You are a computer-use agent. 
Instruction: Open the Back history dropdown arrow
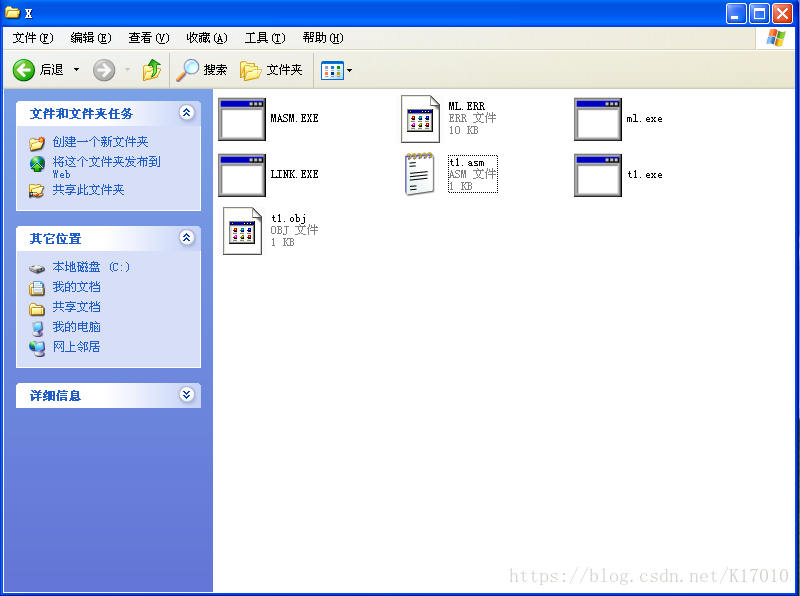tap(77, 70)
